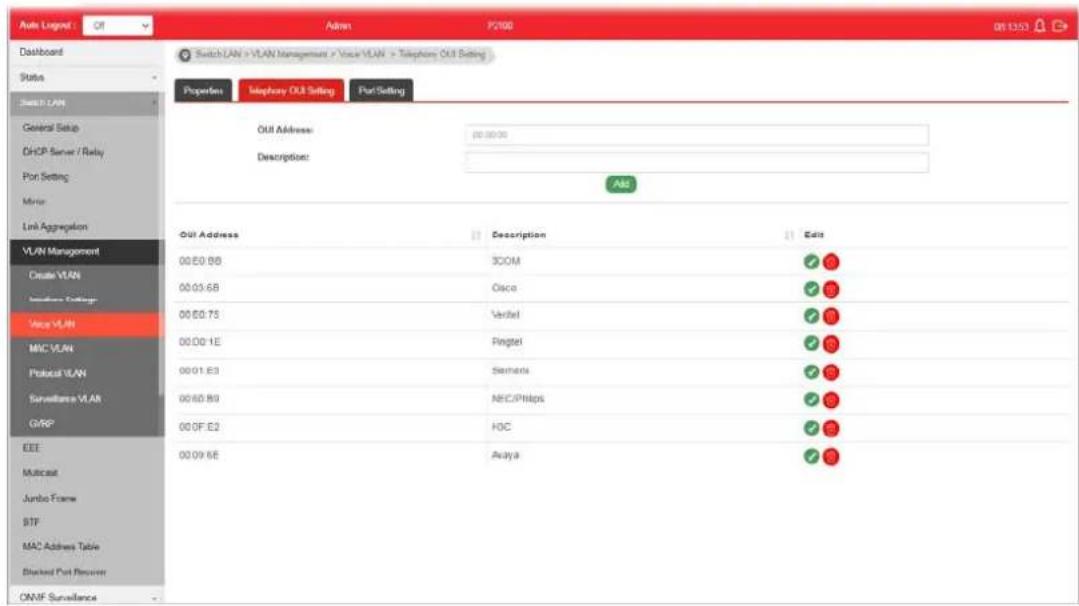1079x606 pixels.
Task: Edit the H3C OUI entry
Action: pos(811,428)
